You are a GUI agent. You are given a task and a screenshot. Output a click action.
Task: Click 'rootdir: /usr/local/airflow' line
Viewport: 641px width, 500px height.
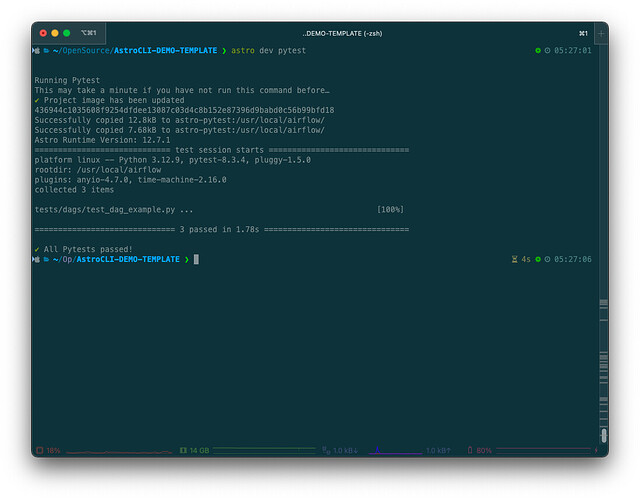pyautogui.click(x=98, y=170)
